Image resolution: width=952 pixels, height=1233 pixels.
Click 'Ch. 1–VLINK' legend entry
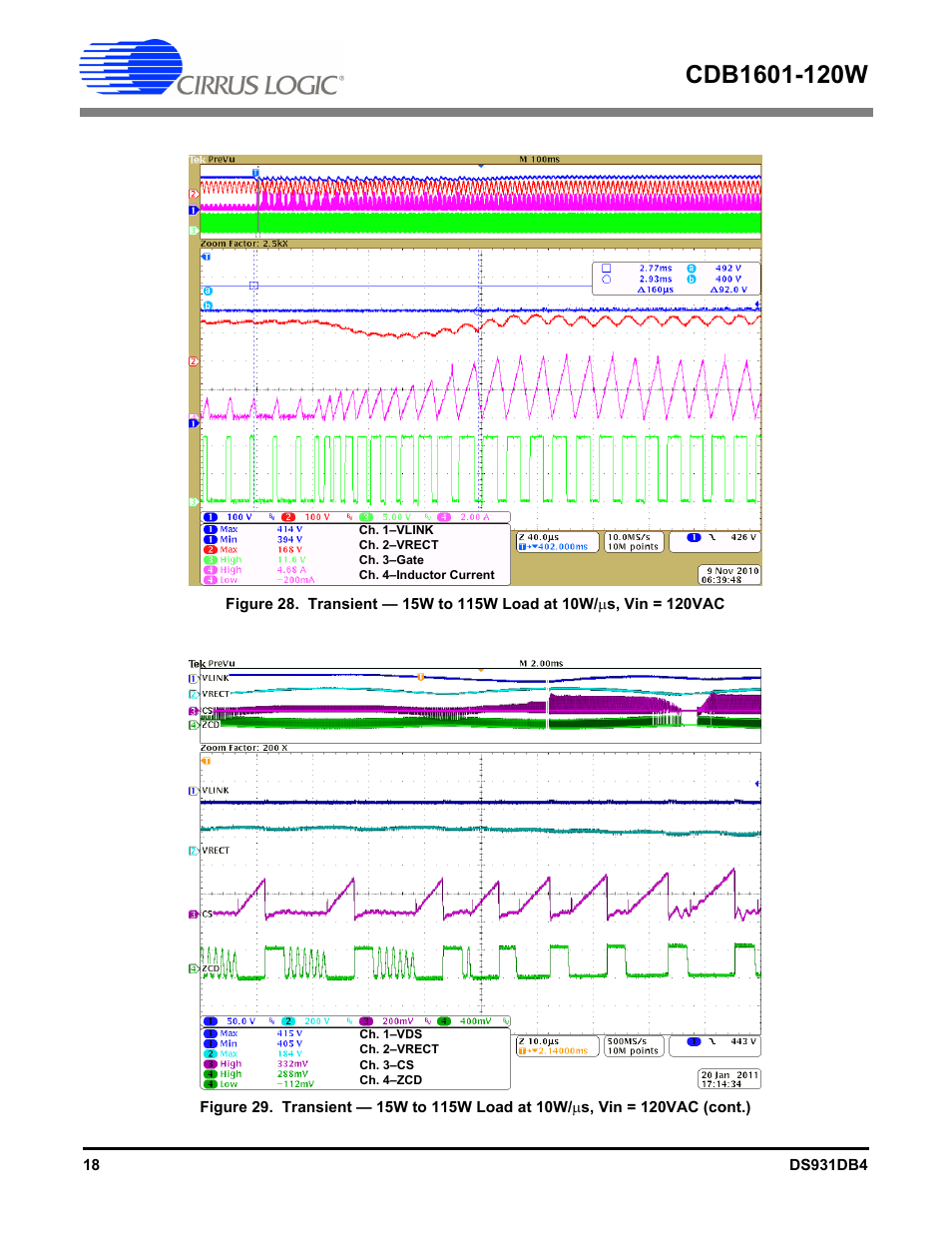coord(396,530)
